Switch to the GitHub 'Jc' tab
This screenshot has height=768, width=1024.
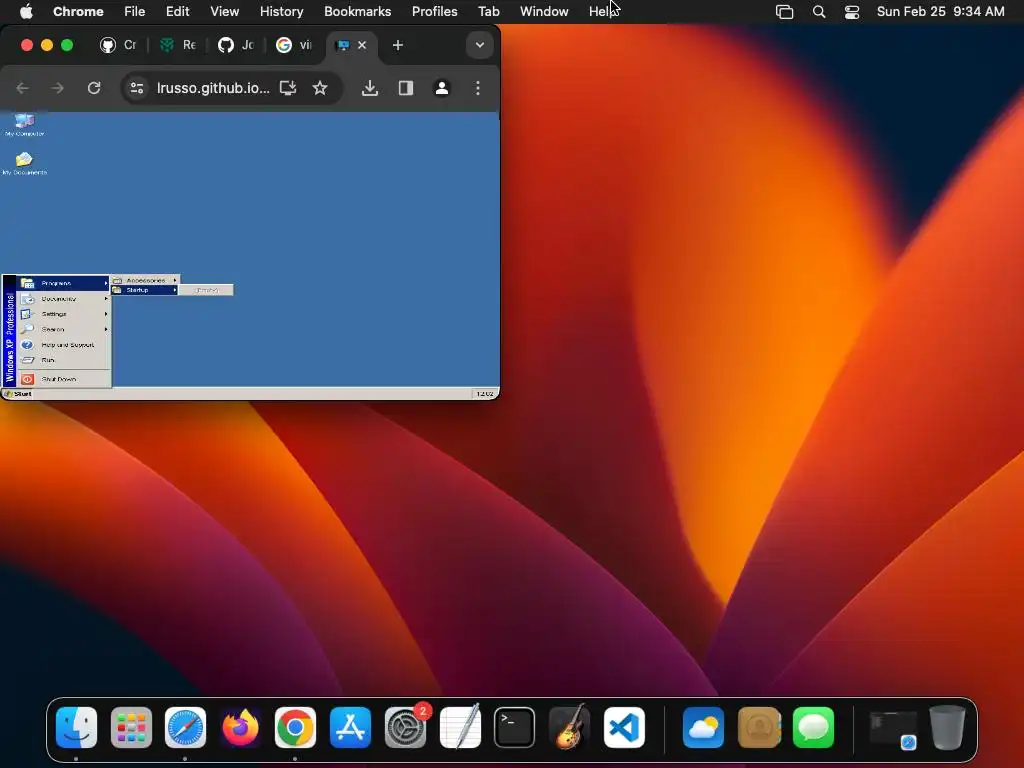(x=236, y=45)
